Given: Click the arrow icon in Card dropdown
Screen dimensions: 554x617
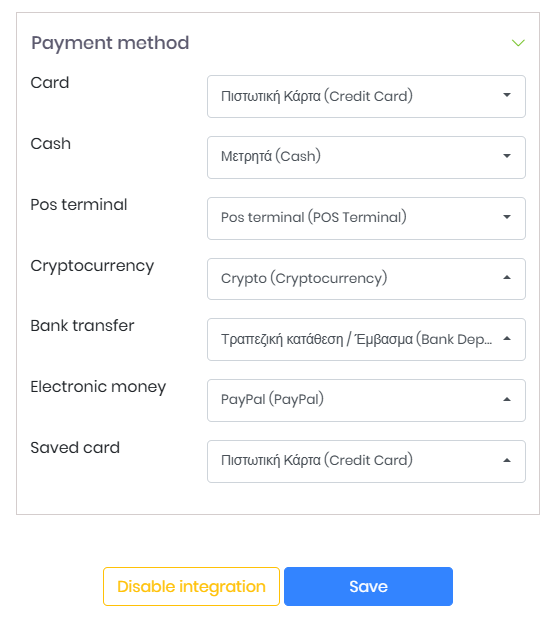Looking at the screenshot, I should (x=507, y=95).
